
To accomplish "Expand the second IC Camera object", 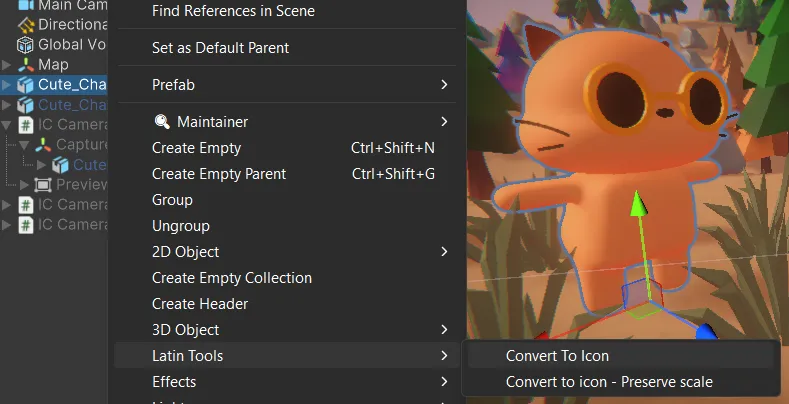I will click(x=7, y=205).
